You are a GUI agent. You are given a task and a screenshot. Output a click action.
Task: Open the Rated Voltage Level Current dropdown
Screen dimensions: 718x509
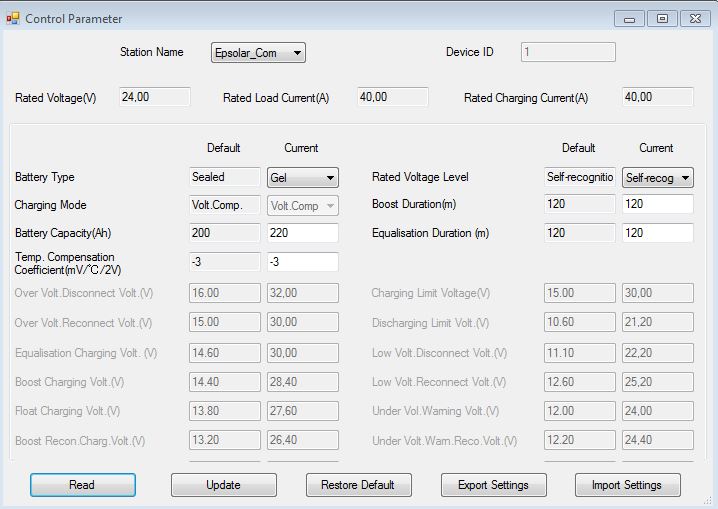[657, 177]
